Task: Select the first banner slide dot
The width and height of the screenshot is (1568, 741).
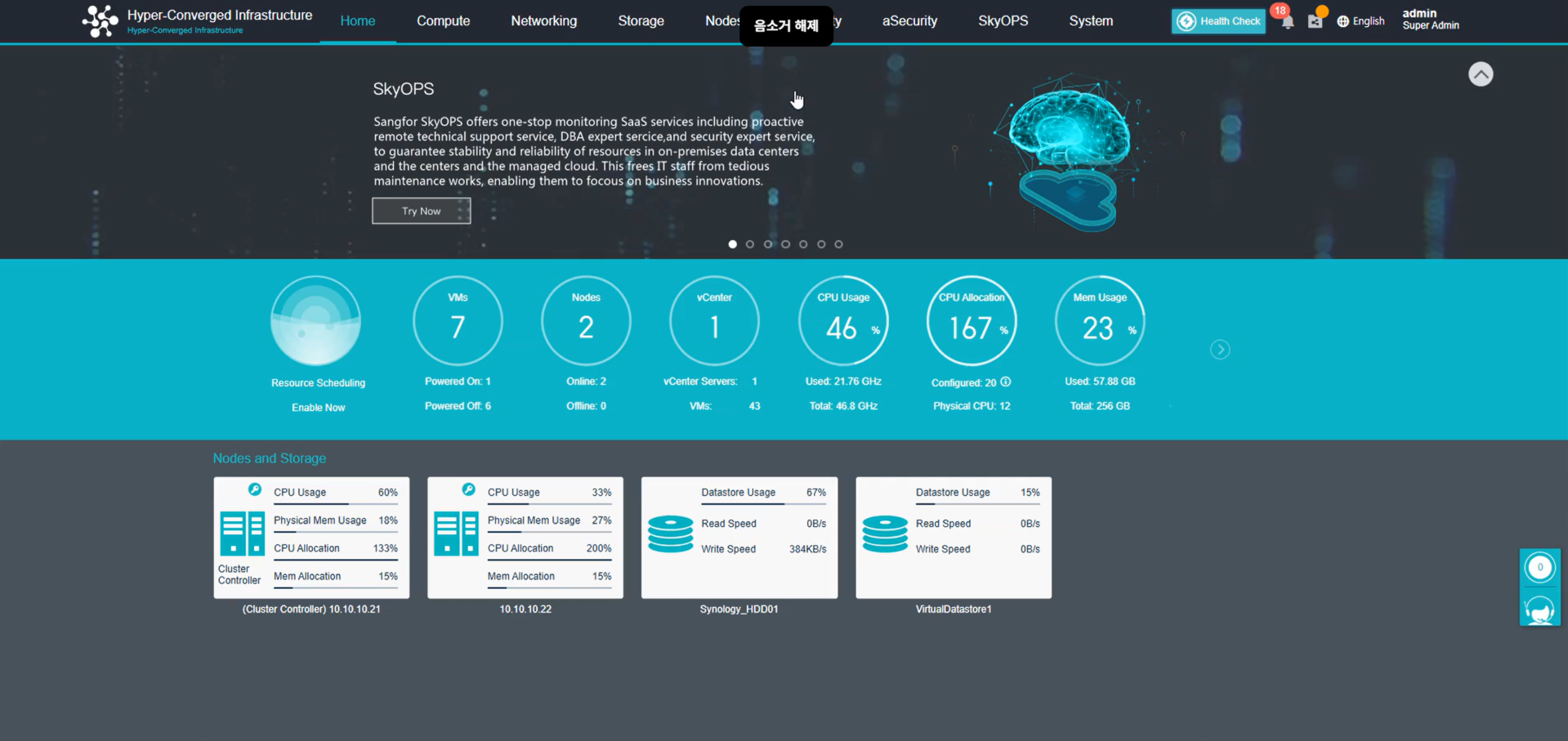Action: [732, 244]
